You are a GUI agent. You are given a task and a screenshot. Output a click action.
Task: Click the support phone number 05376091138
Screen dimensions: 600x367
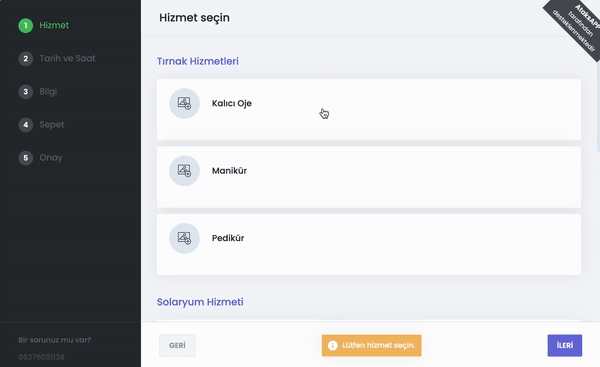pos(41,357)
